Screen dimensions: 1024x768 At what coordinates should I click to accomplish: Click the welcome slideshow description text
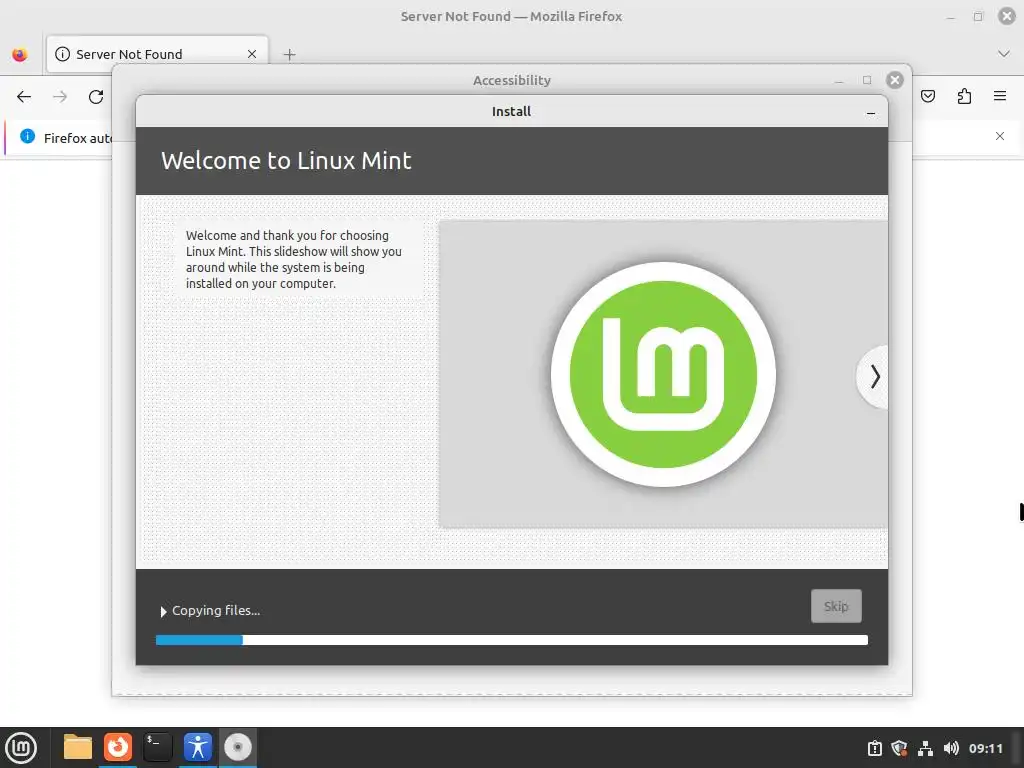293,259
